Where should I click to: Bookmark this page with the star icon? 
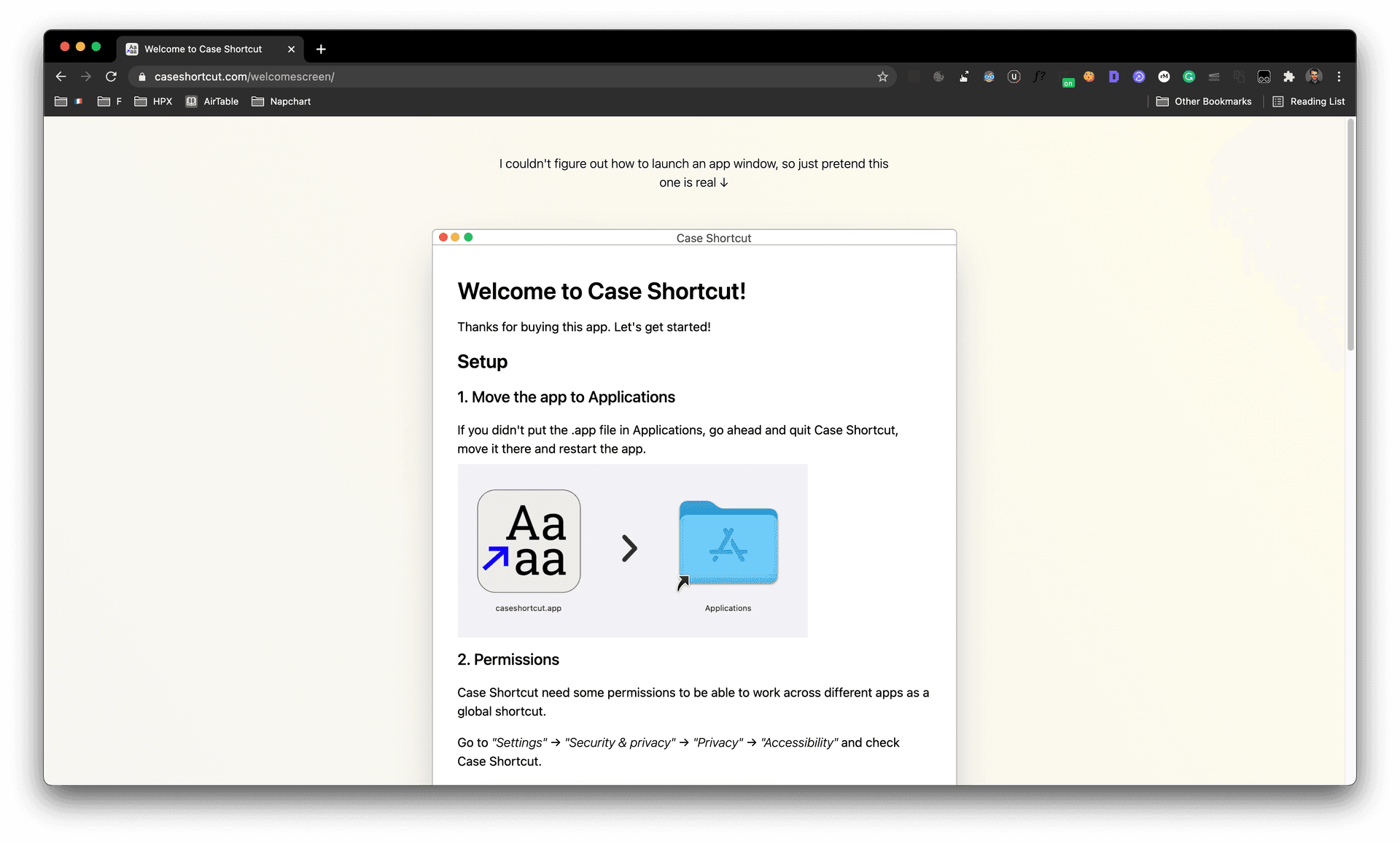coord(882,77)
